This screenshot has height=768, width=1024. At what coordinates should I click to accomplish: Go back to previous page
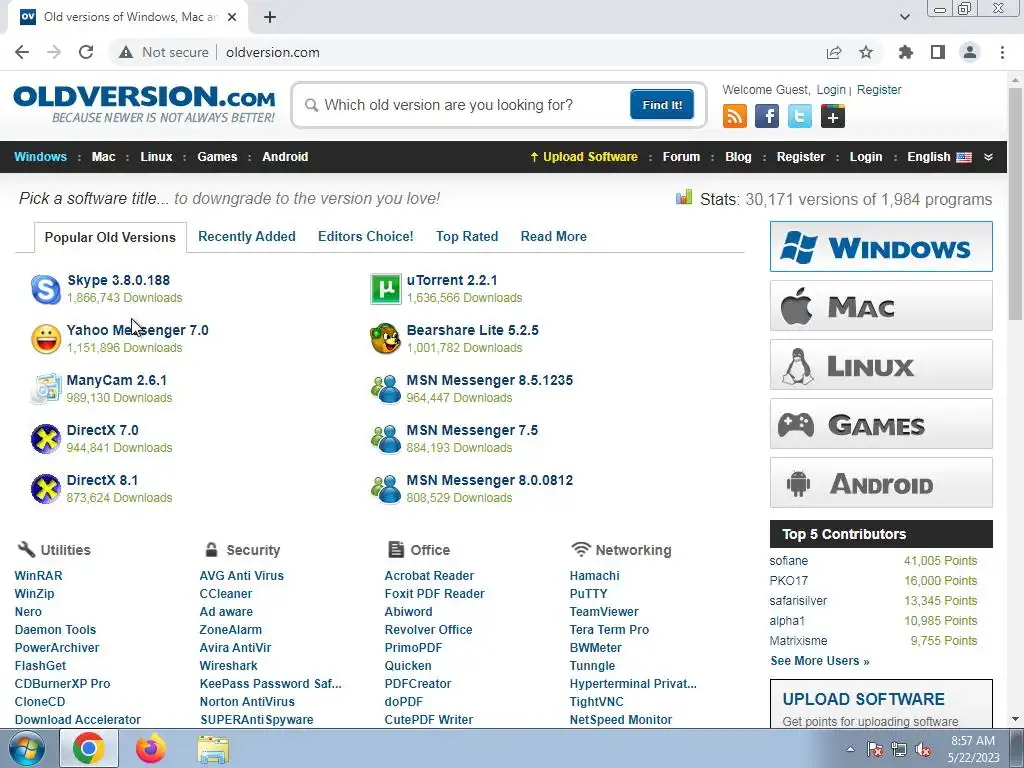[x=22, y=52]
